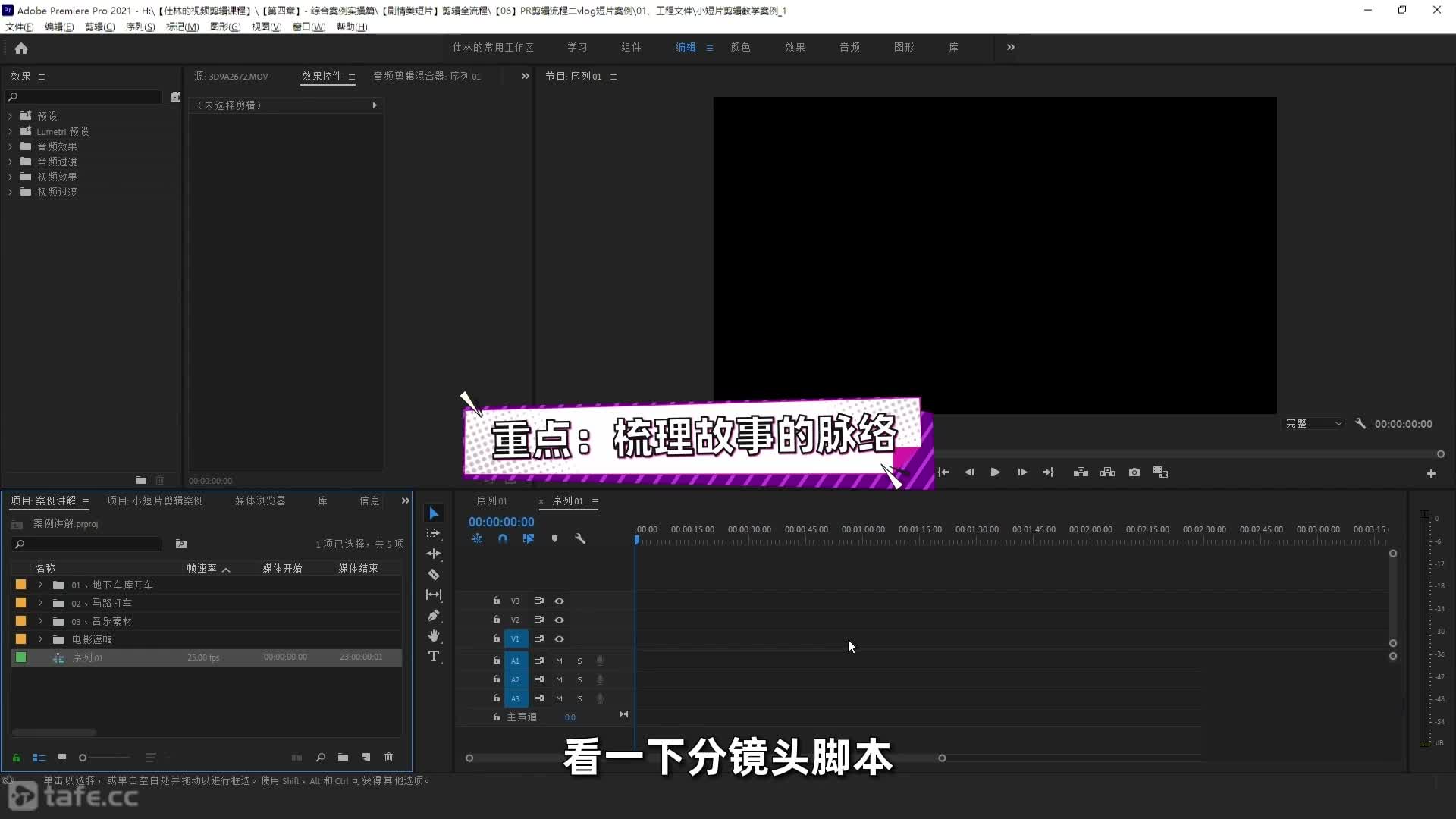Show more workspaces chevron
Screen dimensions: 1456x819
tap(1010, 47)
